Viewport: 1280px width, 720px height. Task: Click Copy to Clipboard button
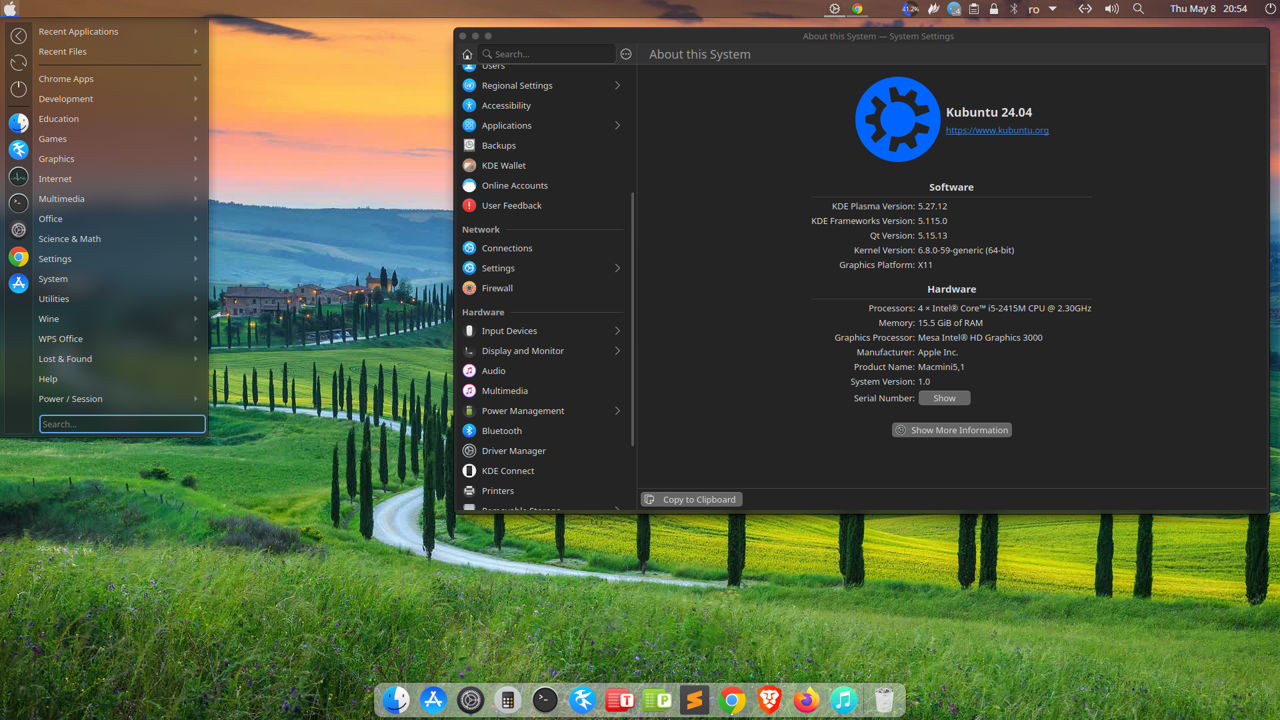click(x=692, y=499)
